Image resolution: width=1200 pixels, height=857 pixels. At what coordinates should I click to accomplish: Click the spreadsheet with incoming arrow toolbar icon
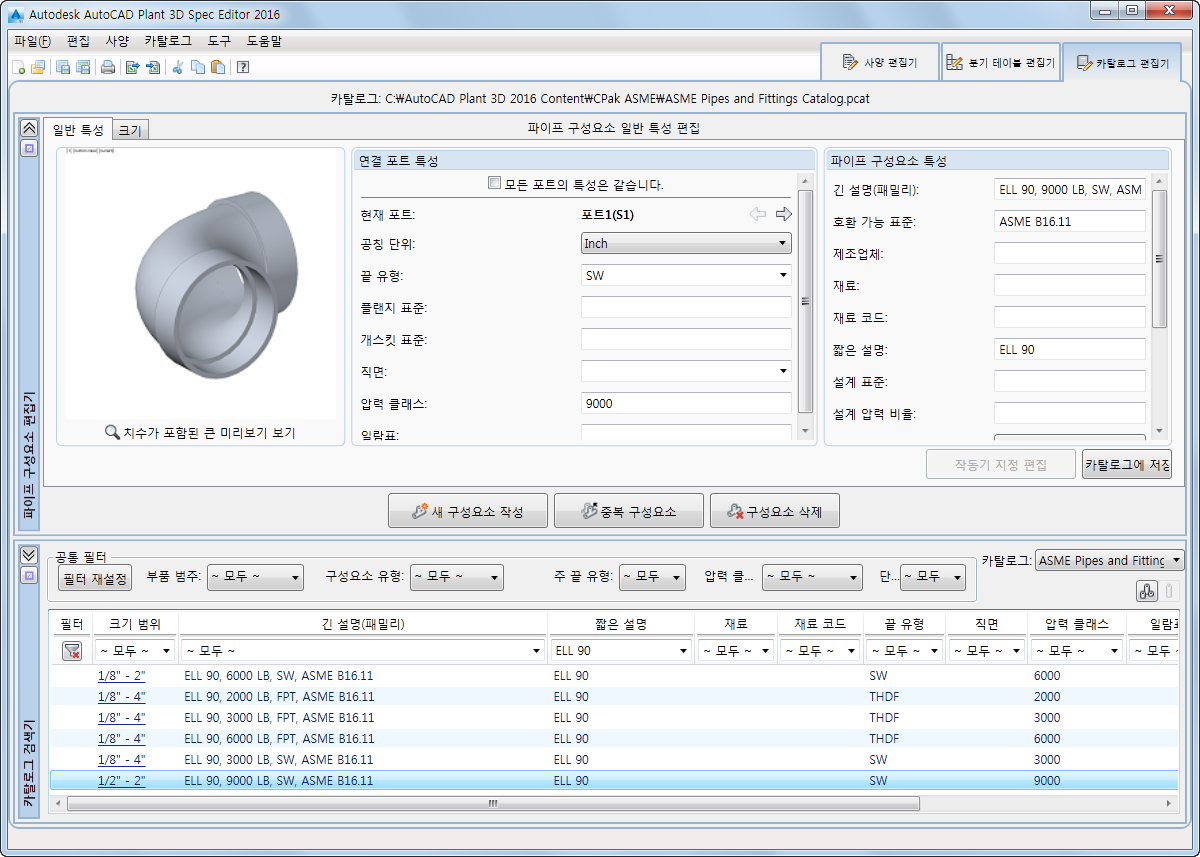[x=152, y=67]
